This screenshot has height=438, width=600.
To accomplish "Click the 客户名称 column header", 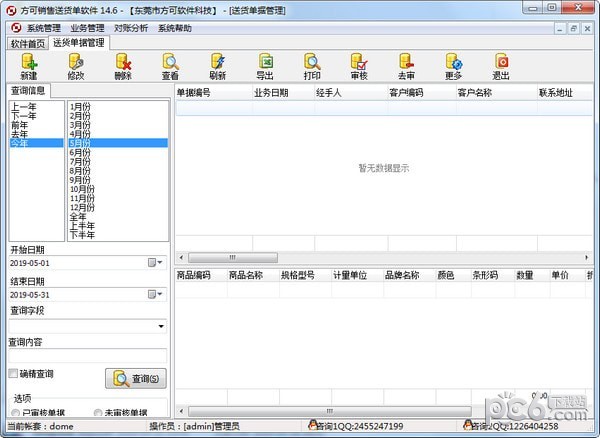I will (497, 93).
